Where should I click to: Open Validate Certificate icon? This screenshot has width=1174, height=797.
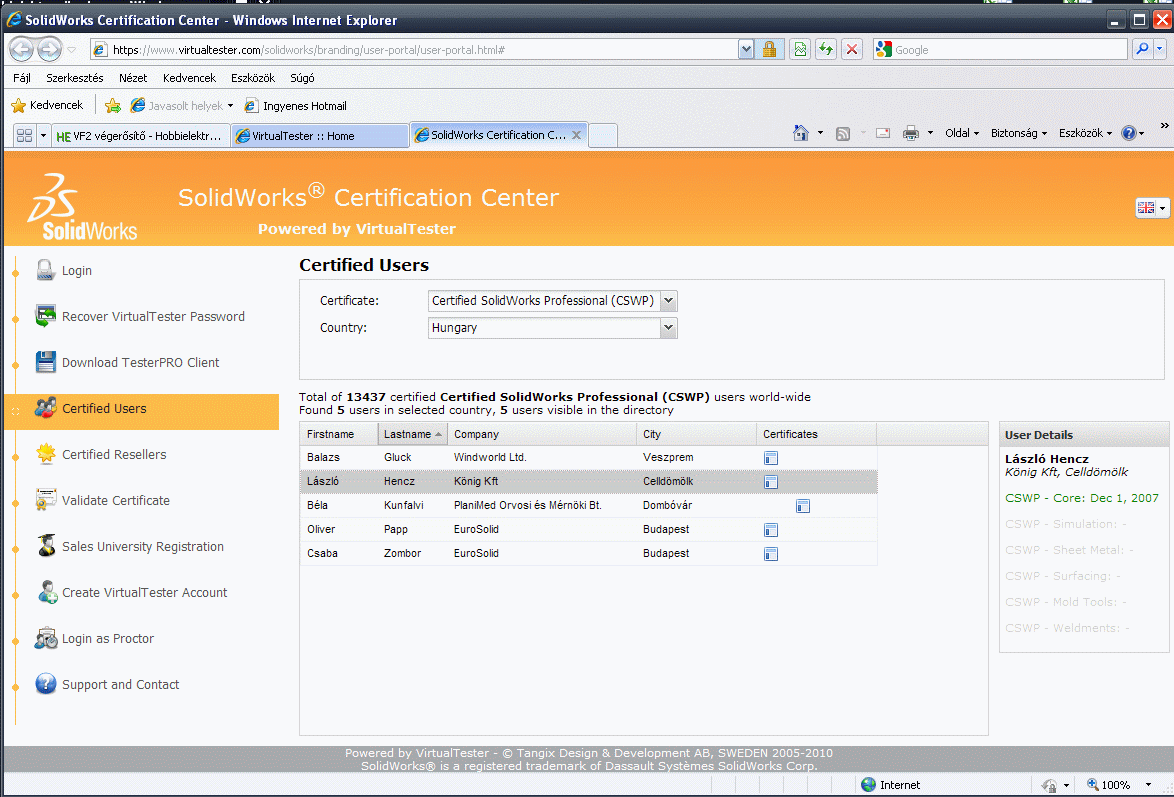[x=46, y=500]
